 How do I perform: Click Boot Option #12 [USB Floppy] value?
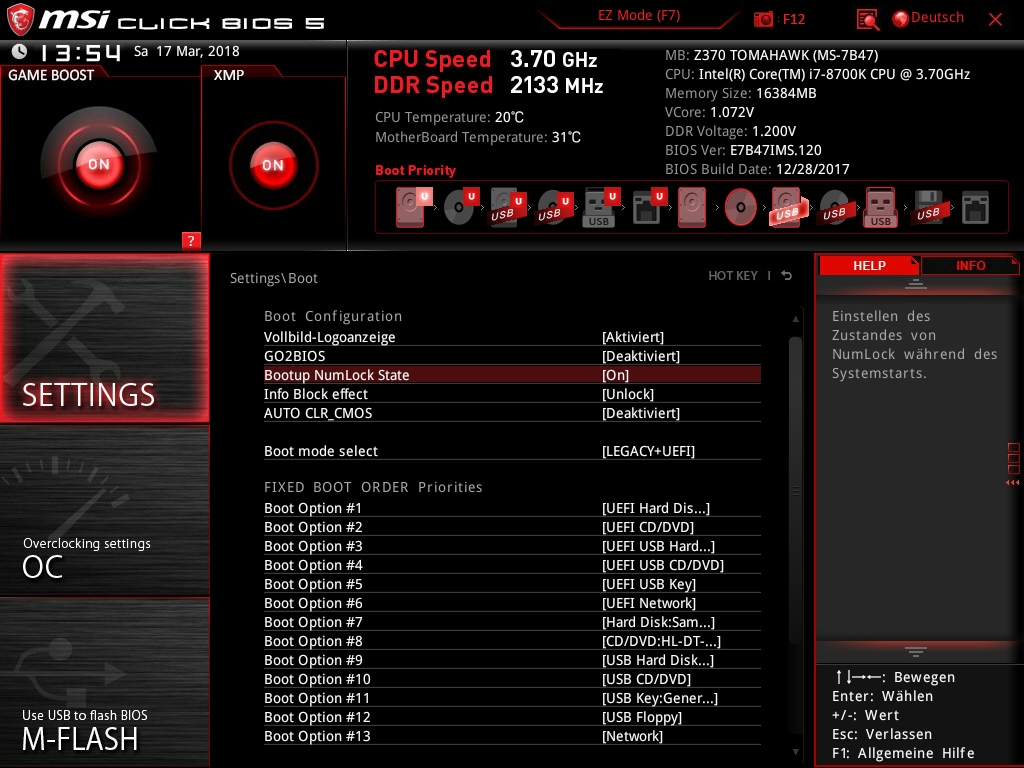pos(642,717)
